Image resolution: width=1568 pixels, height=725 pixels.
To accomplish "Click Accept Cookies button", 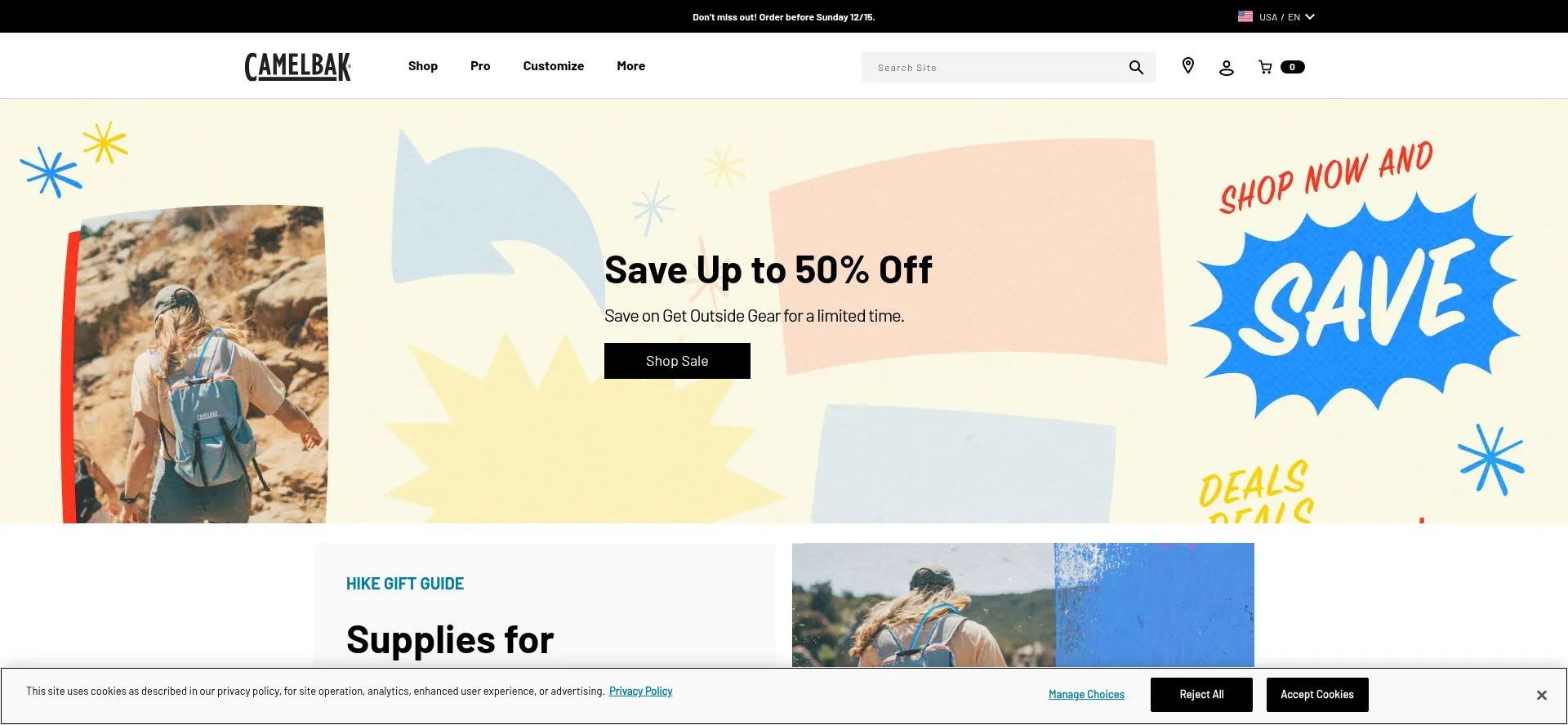I will click(1317, 695).
